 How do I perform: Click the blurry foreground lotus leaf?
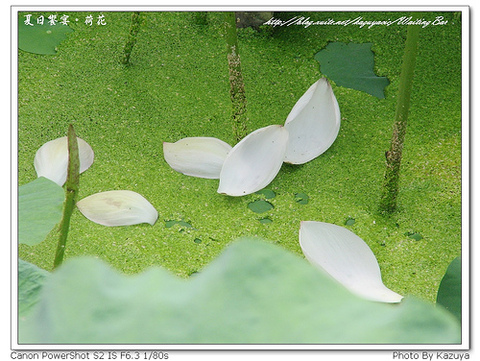(233, 297)
